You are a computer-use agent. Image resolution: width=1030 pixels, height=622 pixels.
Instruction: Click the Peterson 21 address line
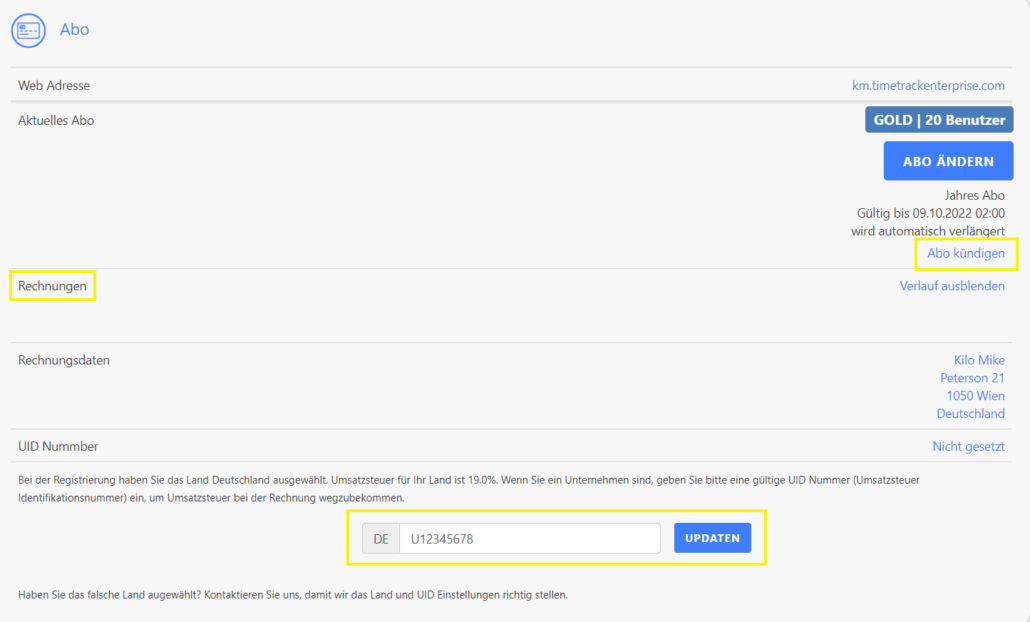tap(972, 378)
